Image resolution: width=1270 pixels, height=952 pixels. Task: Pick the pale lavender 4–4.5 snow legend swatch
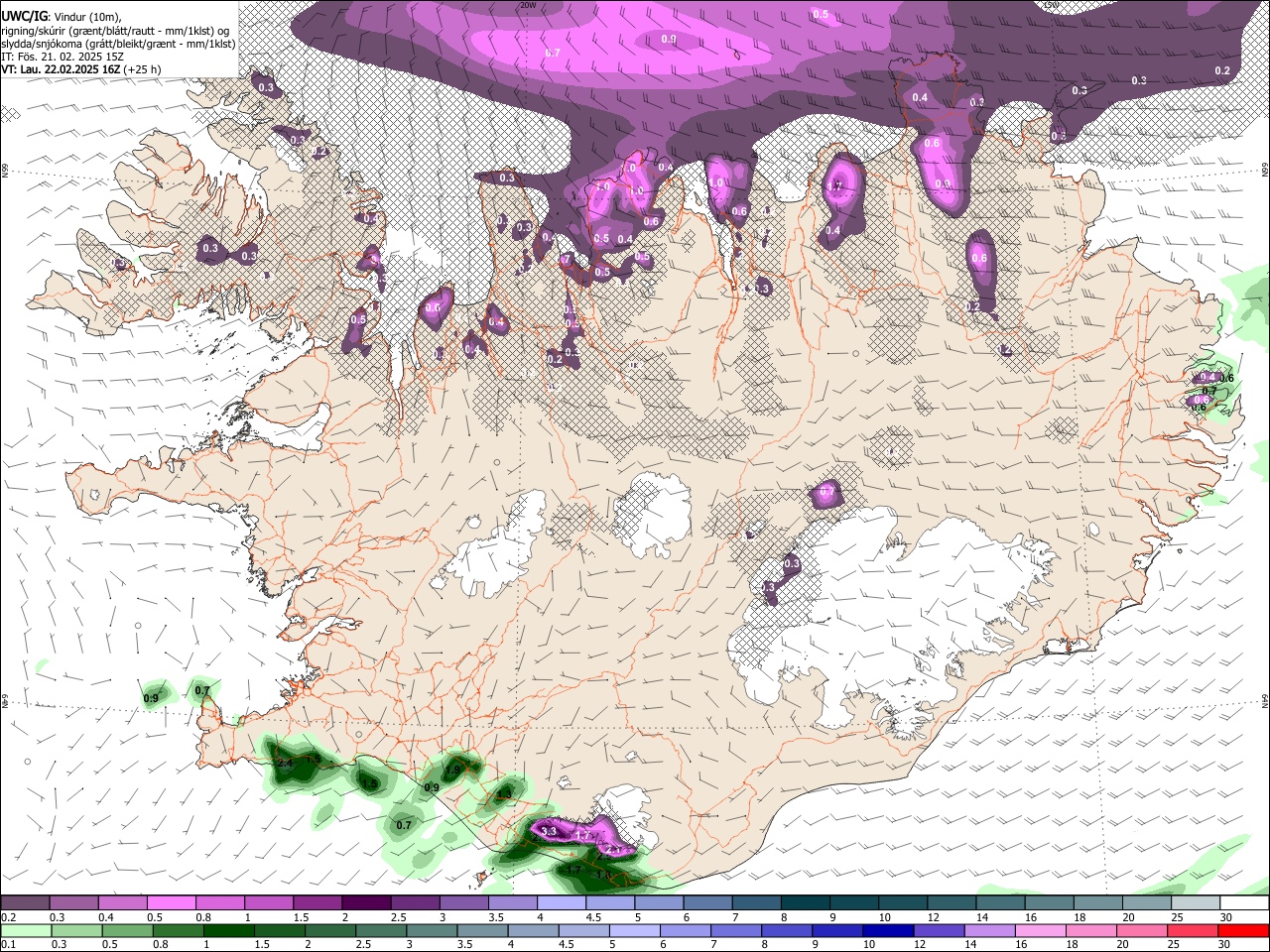[562, 902]
